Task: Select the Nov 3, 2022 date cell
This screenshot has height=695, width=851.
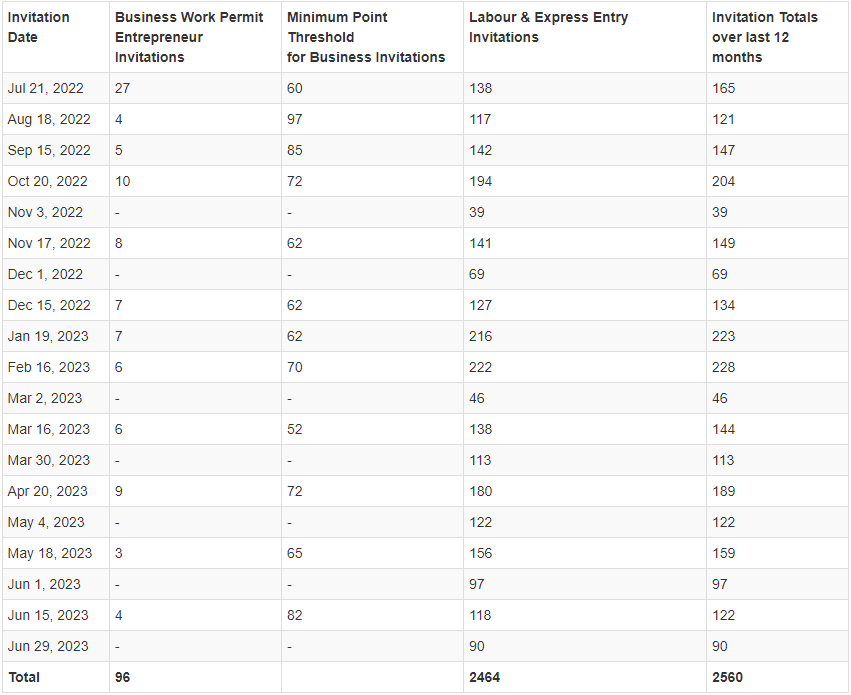Action: coord(45,212)
